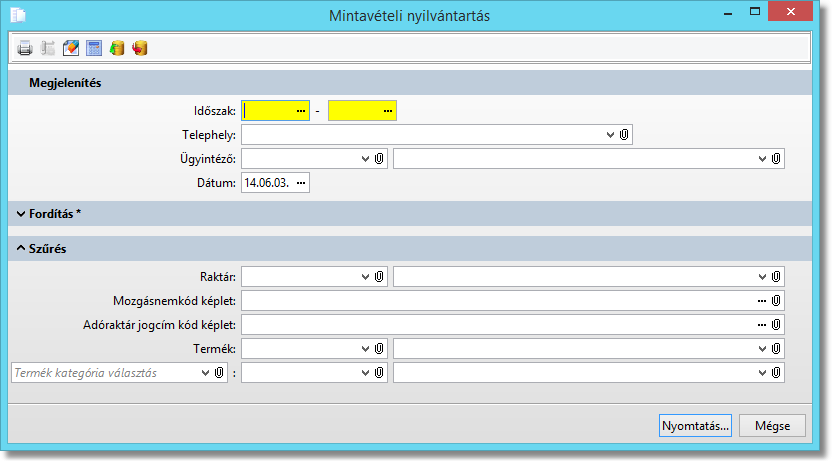Viewport: 832px width, 463px height.
Task: Open the ellipsis picker for Adóraktár jogcím kód képlet
Action: coord(761,324)
